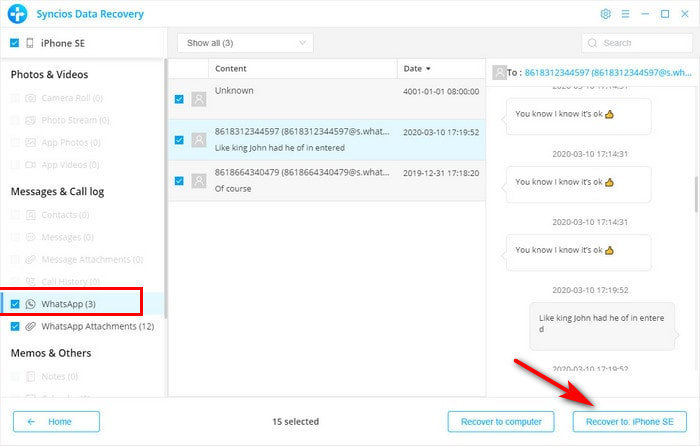Image resolution: width=700 pixels, height=446 pixels.
Task: Uncheck the 8618664340479 conversation checkbox
Action: 179,181
